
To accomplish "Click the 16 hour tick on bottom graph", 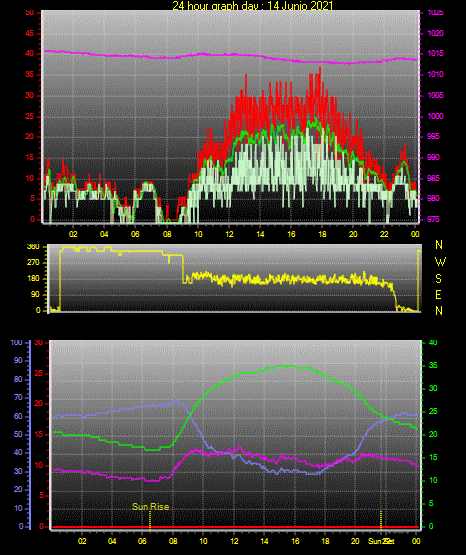I will [x=295, y=541].
